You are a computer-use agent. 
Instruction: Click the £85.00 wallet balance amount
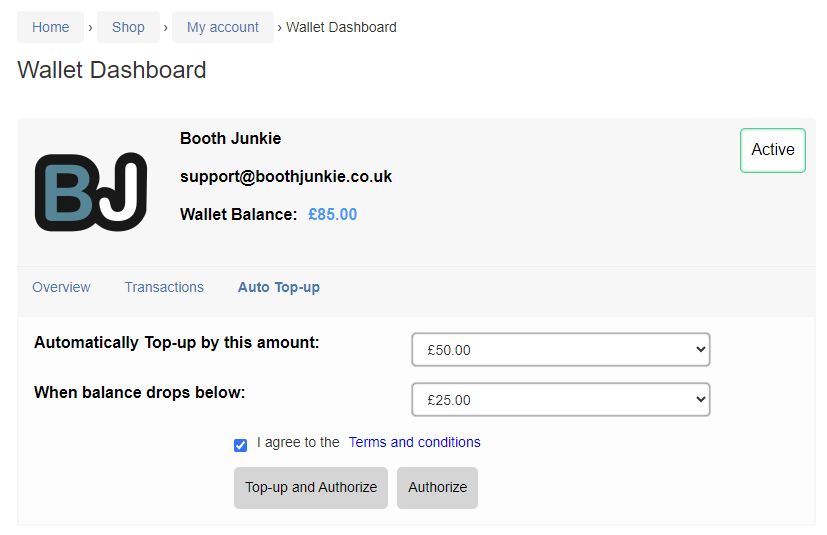pyautogui.click(x=333, y=214)
